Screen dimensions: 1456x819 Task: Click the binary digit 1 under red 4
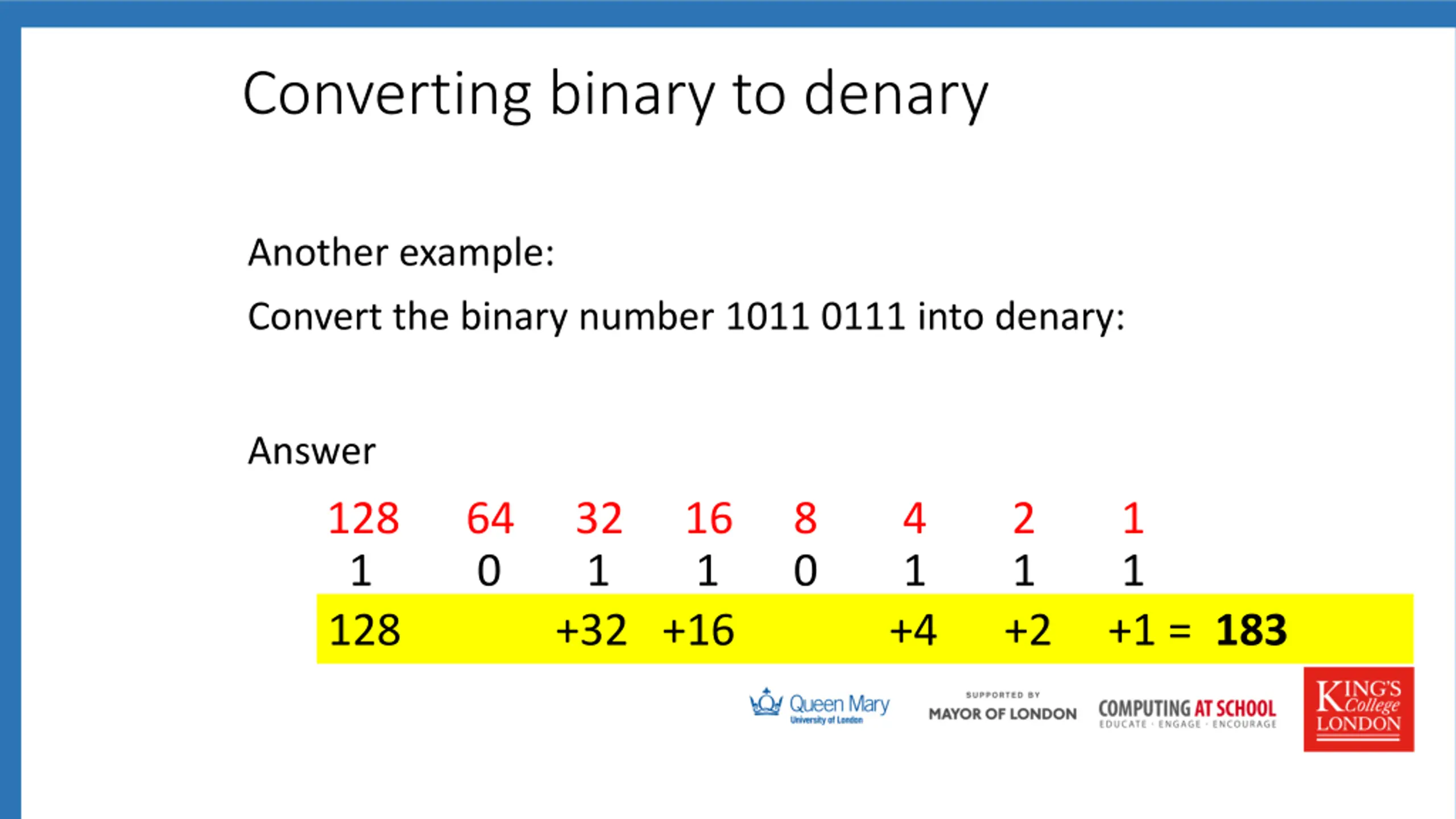tap(915, 570)
